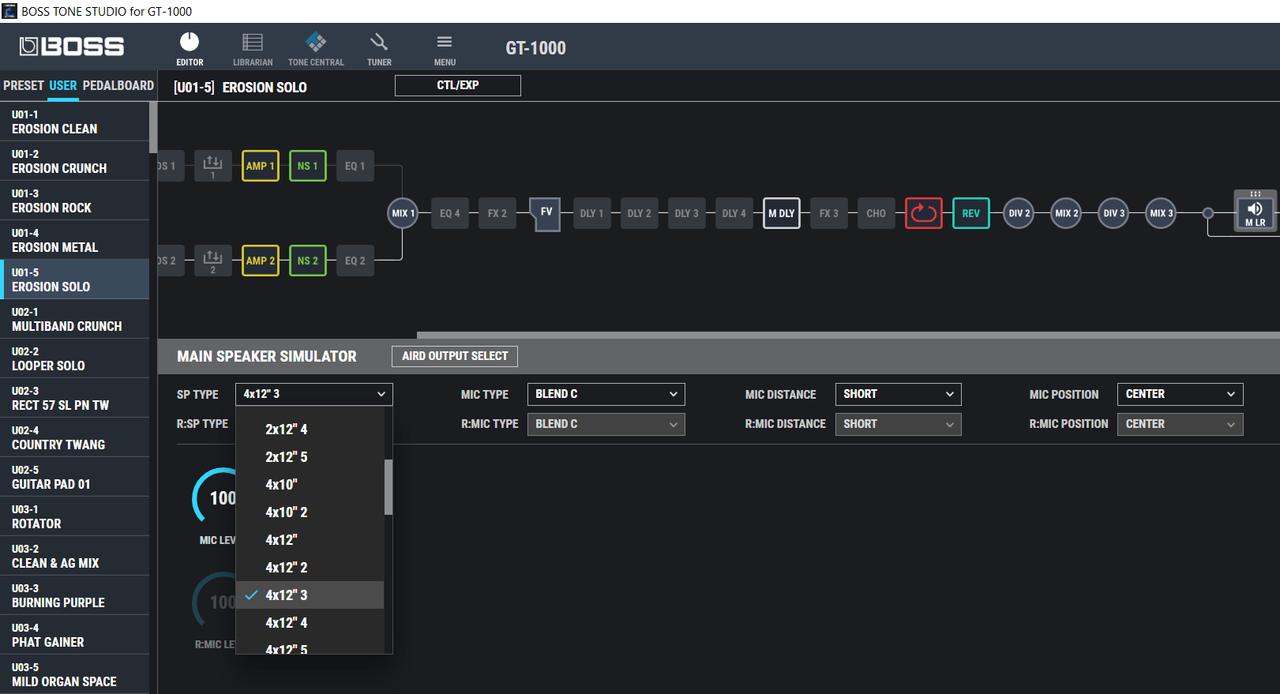Choose 2x12" 5 speaker type
The height and width of the screenshot is (694, 1280).
[x=310, y=457]
